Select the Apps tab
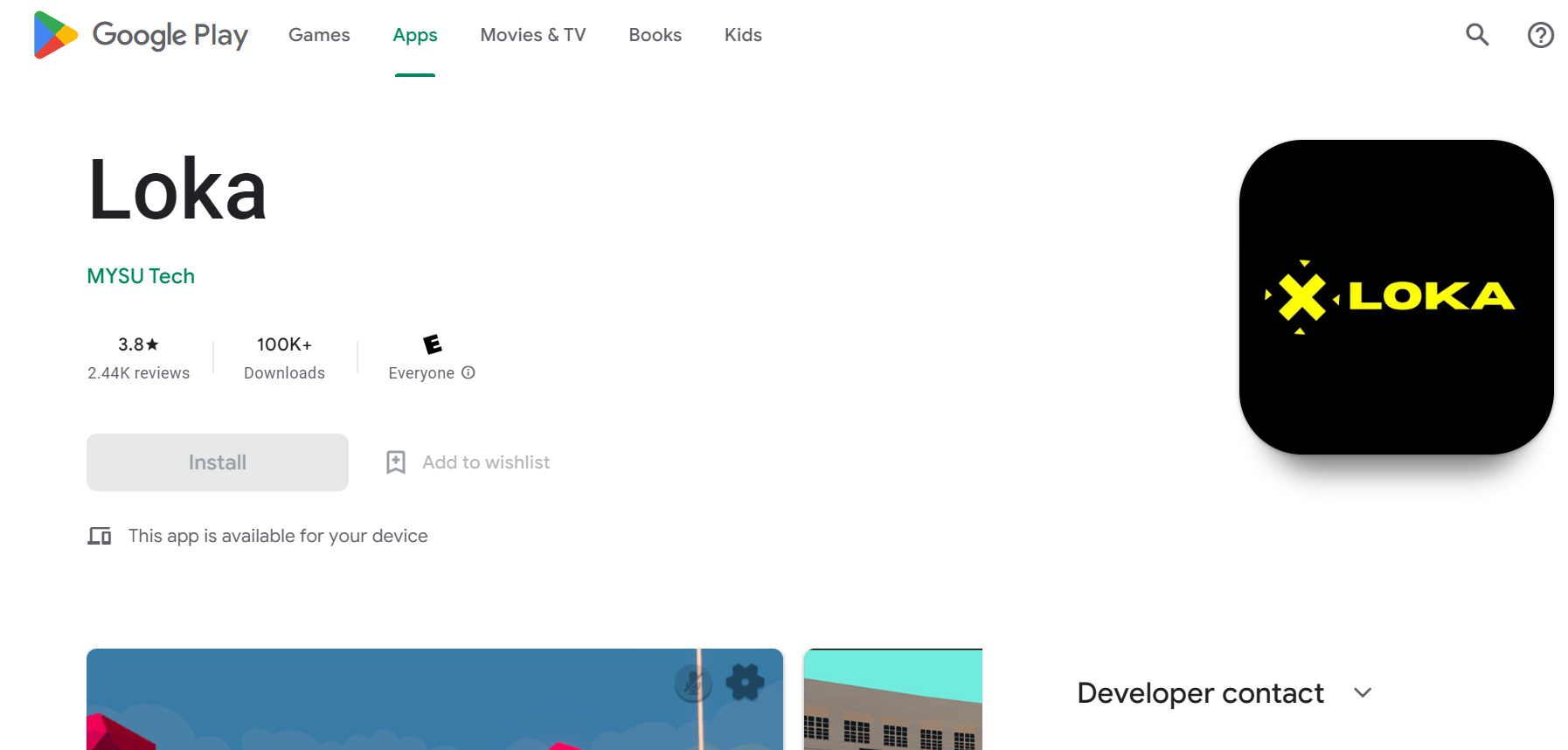The height and width of the screenshot is (750, 1568). click(415, 35)
